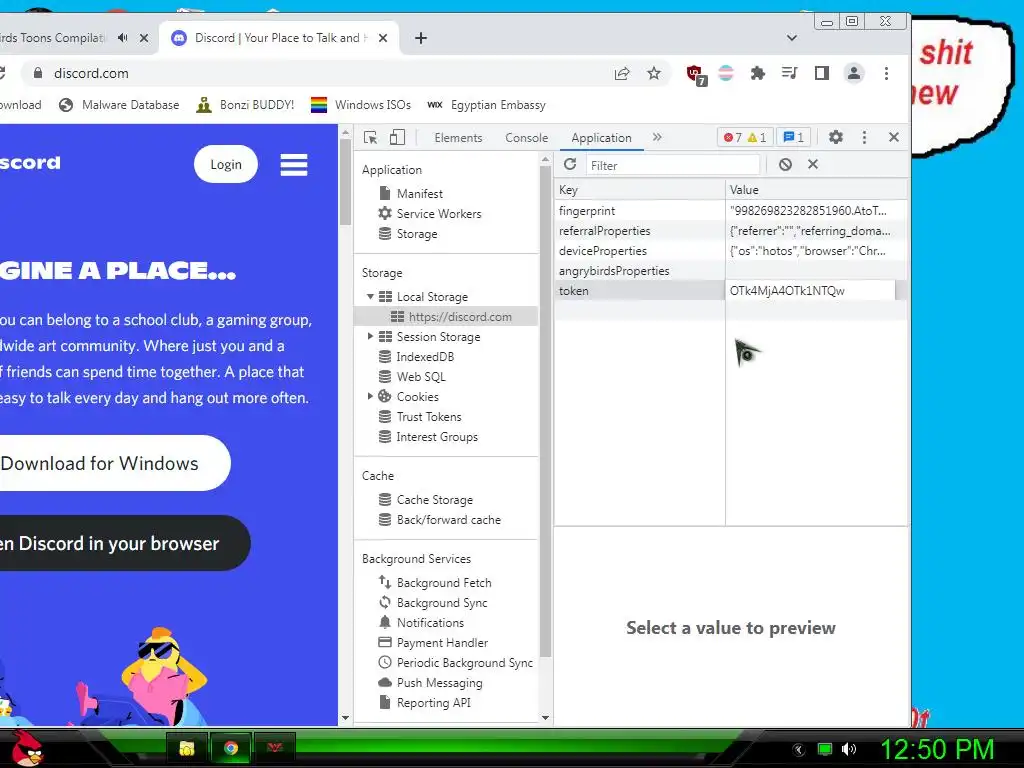This screenshot has height=768, width=1024.
Task: Open IndexedDB storage item
Action: coord(417,357)
